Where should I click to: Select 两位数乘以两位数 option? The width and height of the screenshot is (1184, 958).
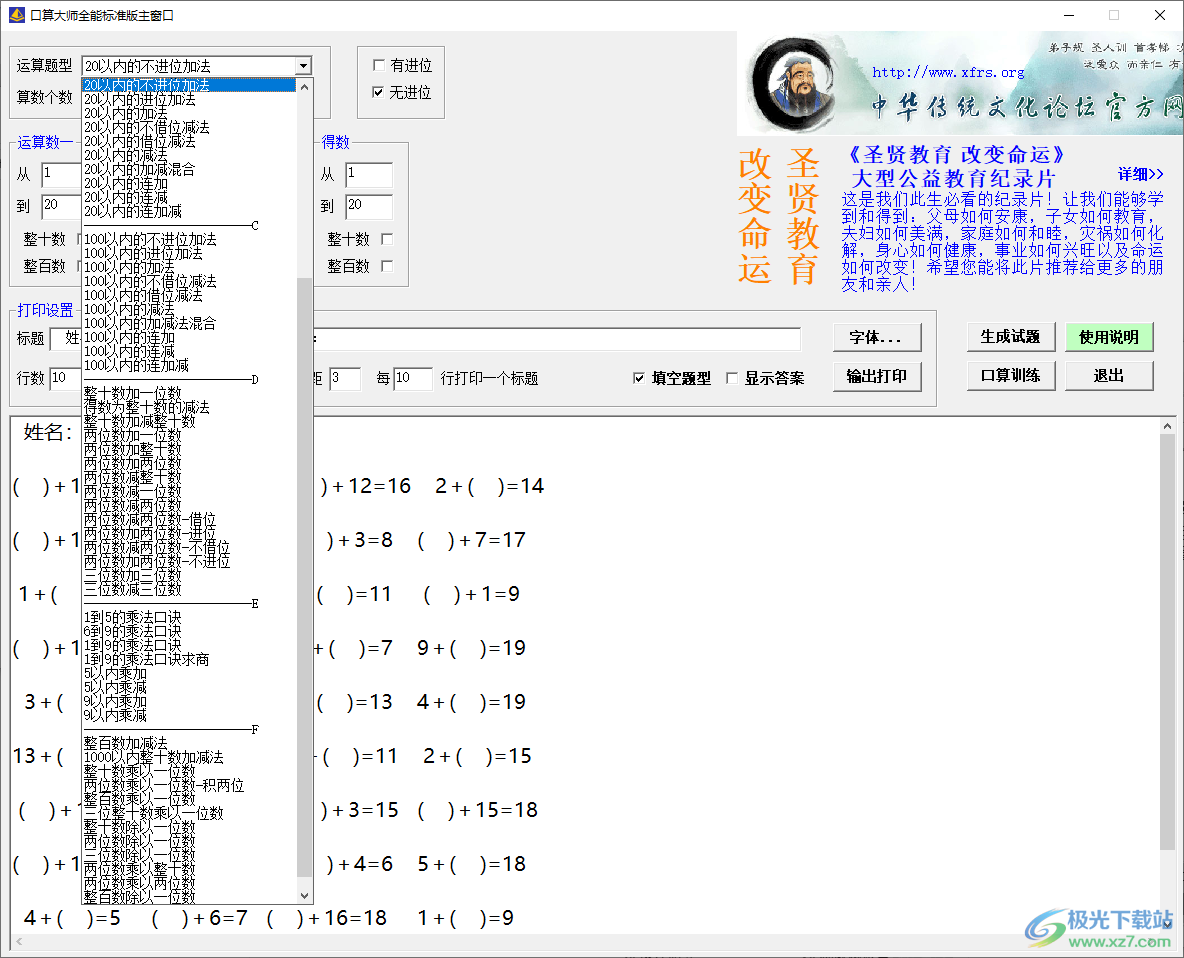(x=189, y=883)
